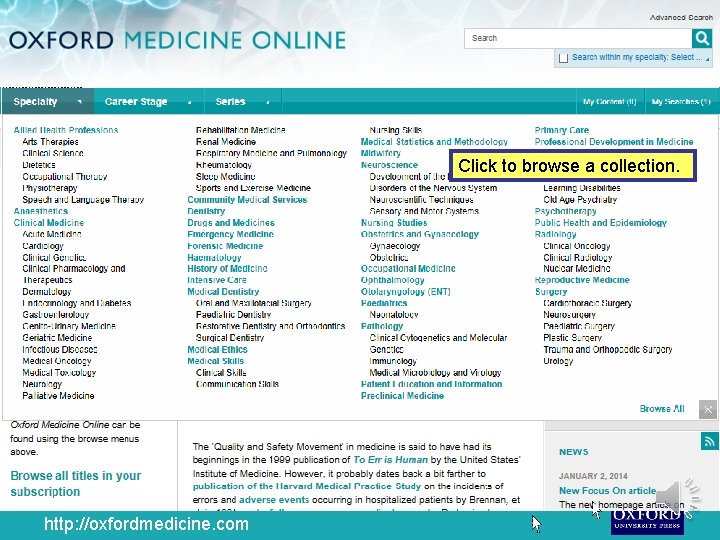Image resolution: width=720 pixels, height=540 pixels.
Task: Click the speaker audio icon
Action: [676, 497]
